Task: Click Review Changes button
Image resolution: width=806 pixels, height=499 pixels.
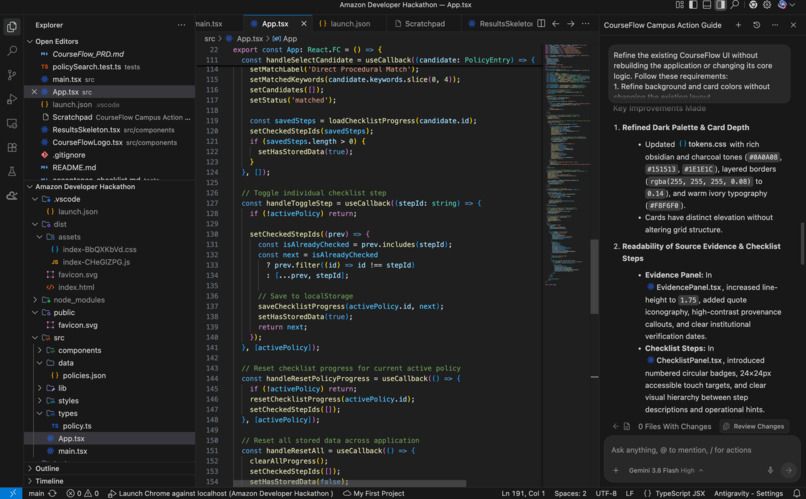Action: tap(753, 426)
